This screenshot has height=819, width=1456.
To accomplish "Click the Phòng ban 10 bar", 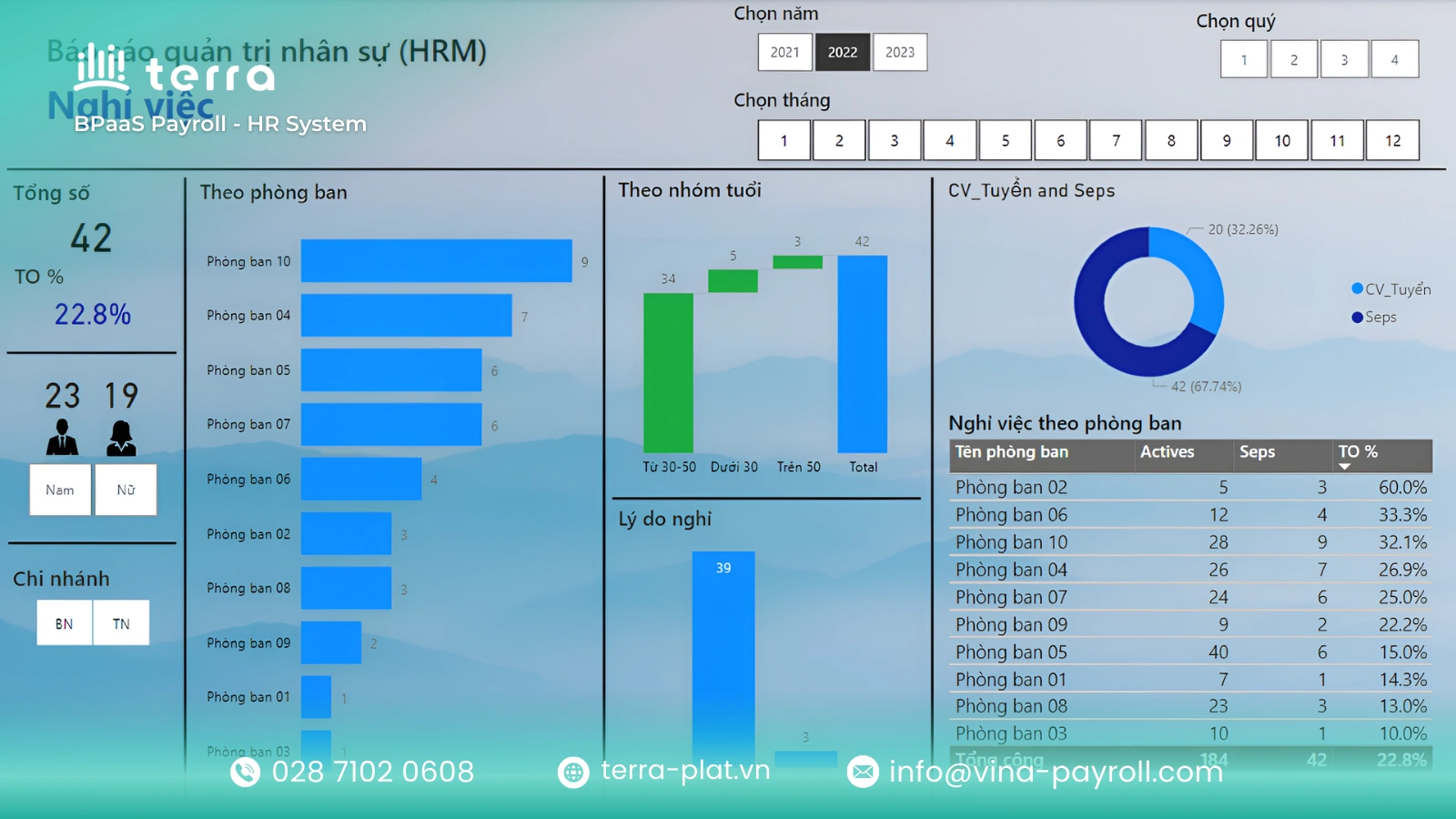I will (437, 261).
